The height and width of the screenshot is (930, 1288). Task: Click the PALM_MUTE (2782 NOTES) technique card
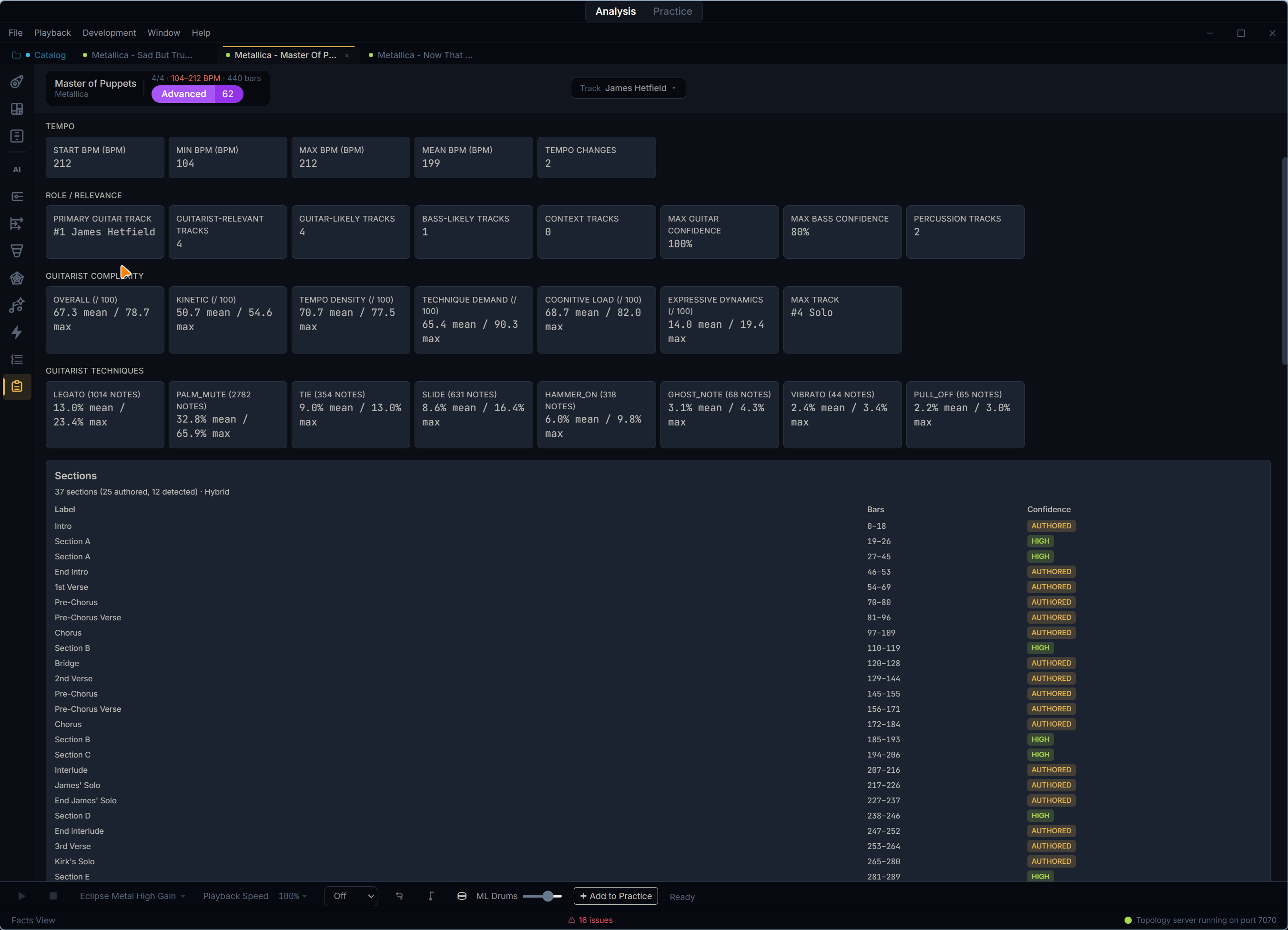[228, 414]
